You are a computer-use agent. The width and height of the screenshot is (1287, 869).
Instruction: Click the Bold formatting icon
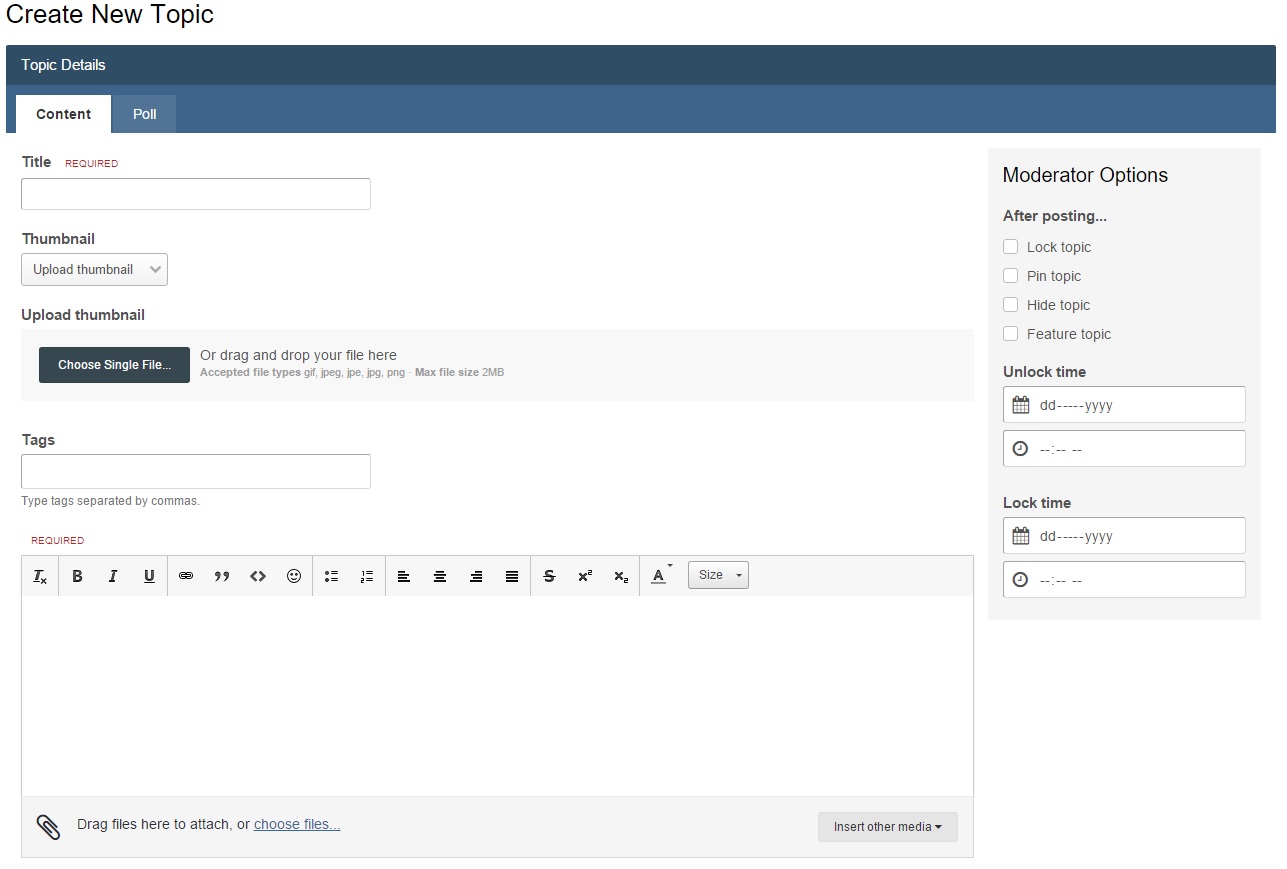coord(77,576)
